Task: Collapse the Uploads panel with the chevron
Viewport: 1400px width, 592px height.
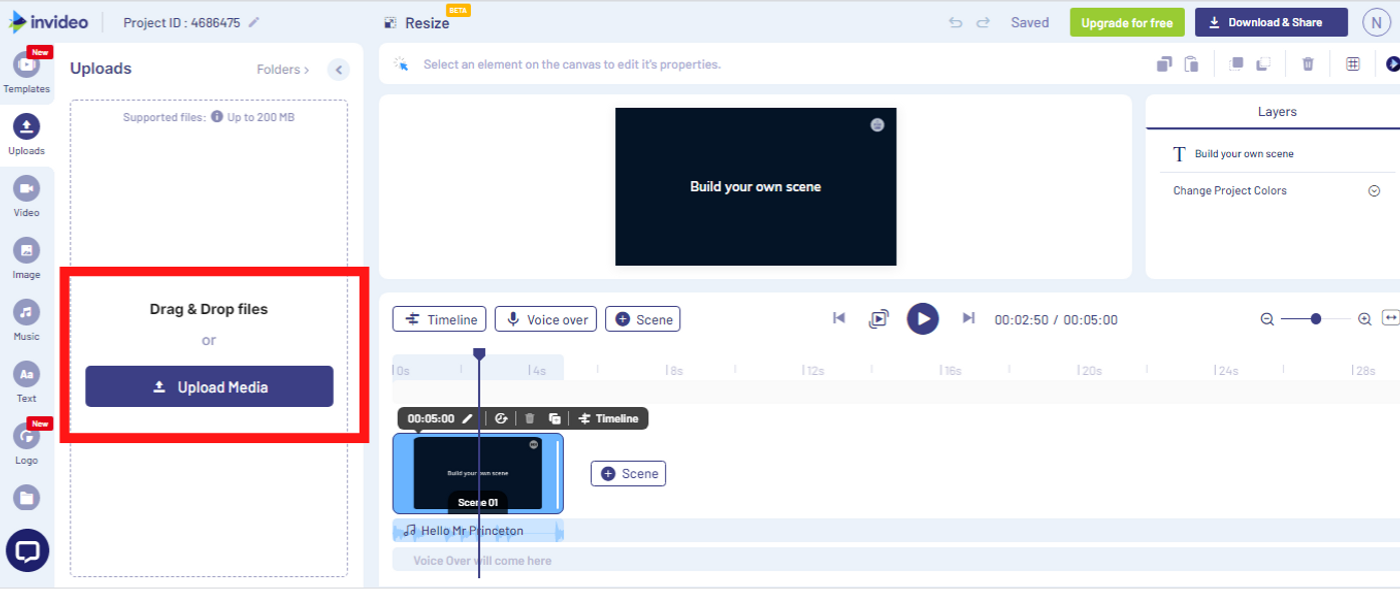Action: (x=338, y=69)
